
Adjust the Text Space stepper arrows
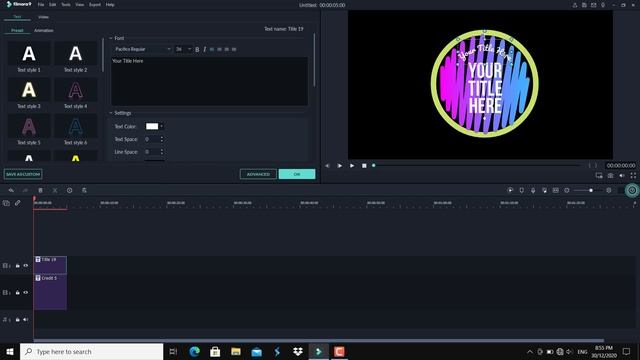click(x=162, y=139)
